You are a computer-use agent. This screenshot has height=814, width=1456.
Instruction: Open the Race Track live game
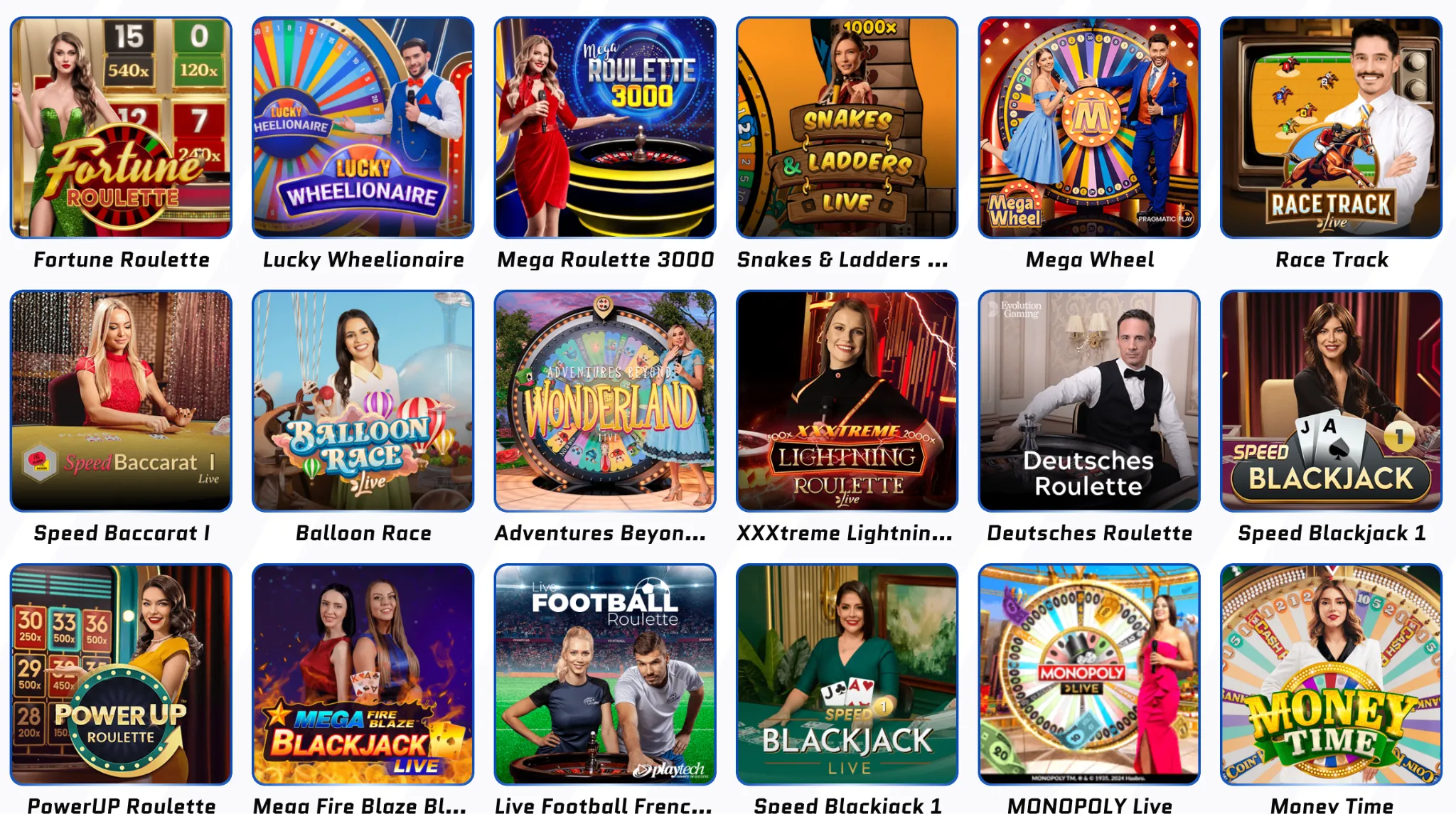point(1331,128)
